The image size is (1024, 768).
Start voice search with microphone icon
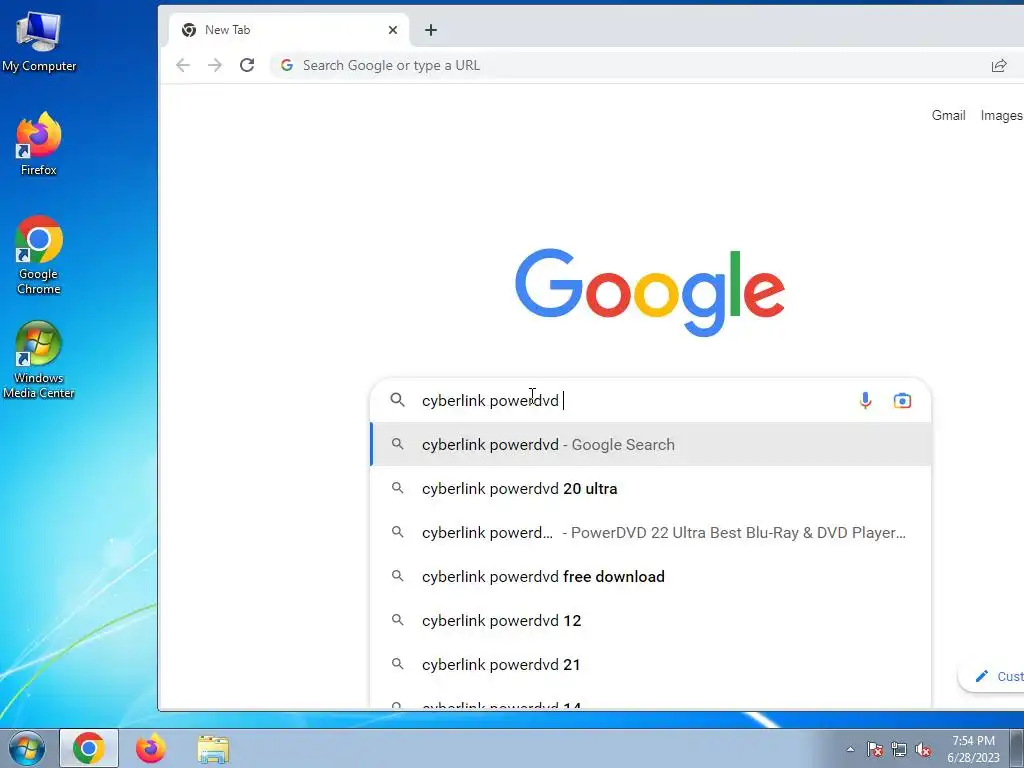click(865, 400)
